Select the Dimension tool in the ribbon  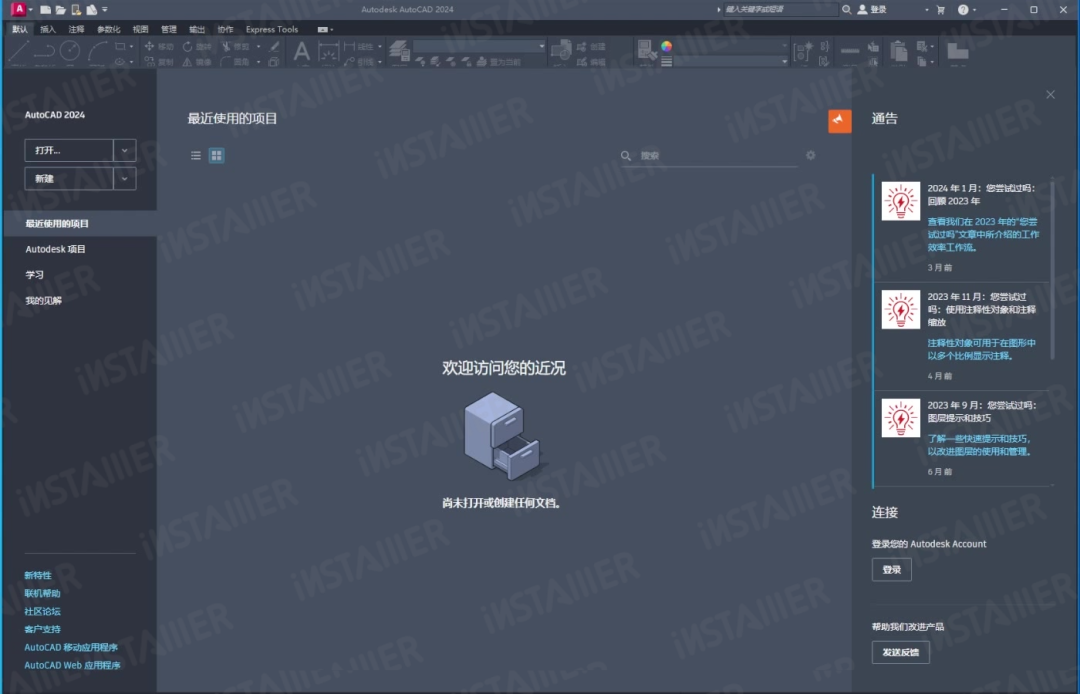click(x=329, y=52)
